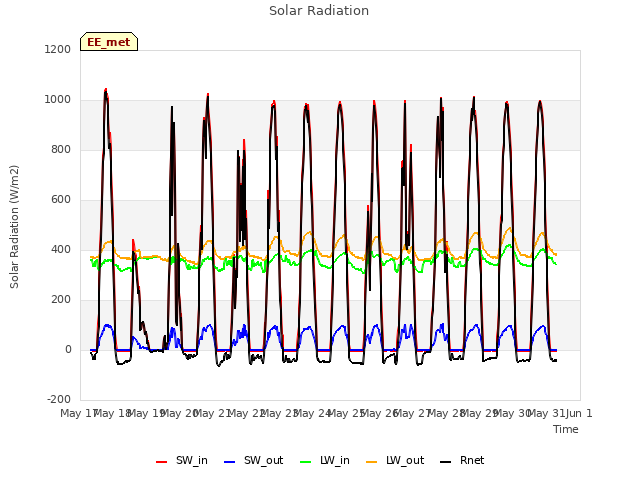Click the 400 y-axis tick label
The height and width of the screenshot is (480, 640).
(61, 250)
